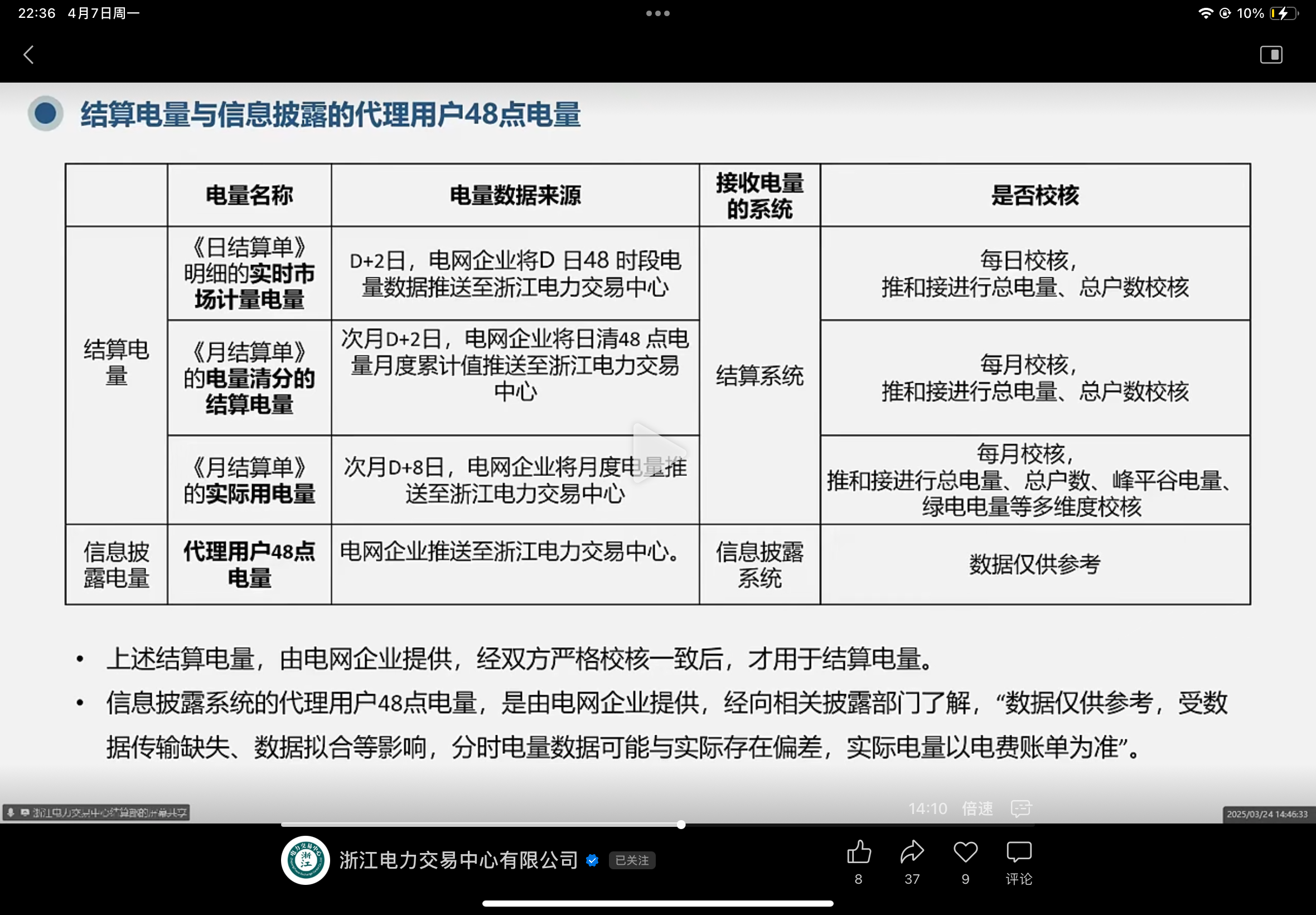Open comments with 评论 bubble icon
Screen dimensions: 1316x915
point(1019,853)
